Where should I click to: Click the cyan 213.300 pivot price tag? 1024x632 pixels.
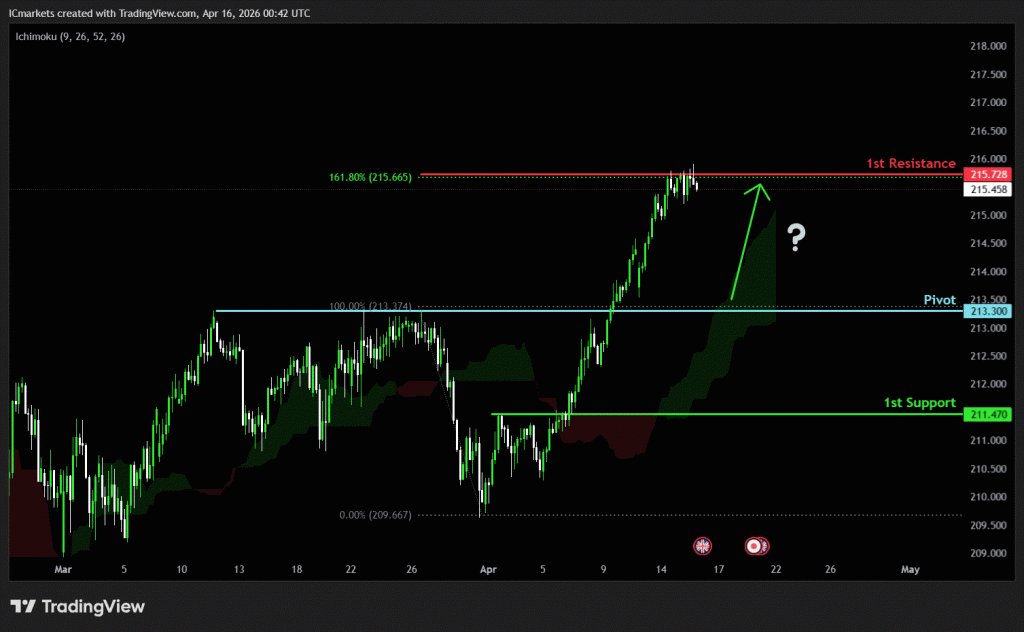point(988,311)
